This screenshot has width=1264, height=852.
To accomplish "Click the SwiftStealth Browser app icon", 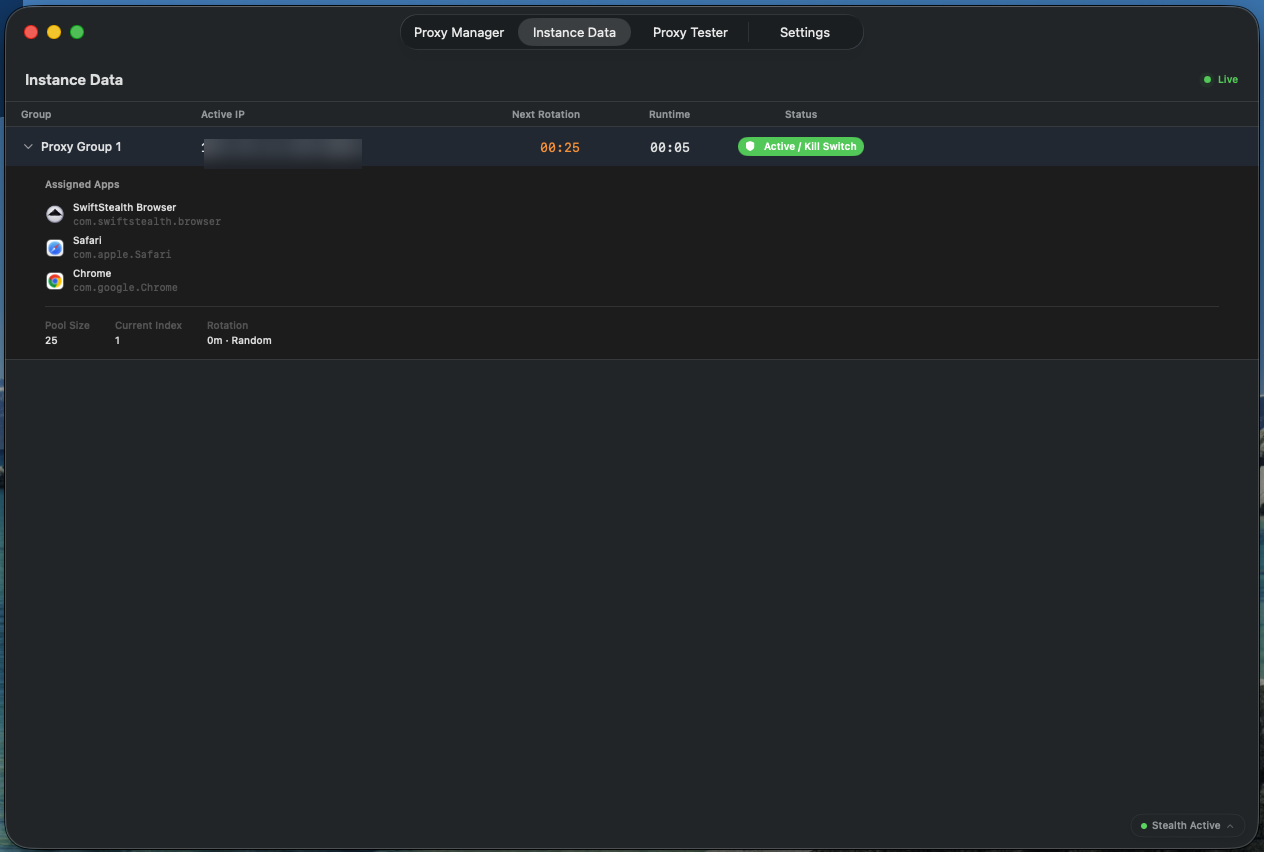I will click(x=55, y=214).
